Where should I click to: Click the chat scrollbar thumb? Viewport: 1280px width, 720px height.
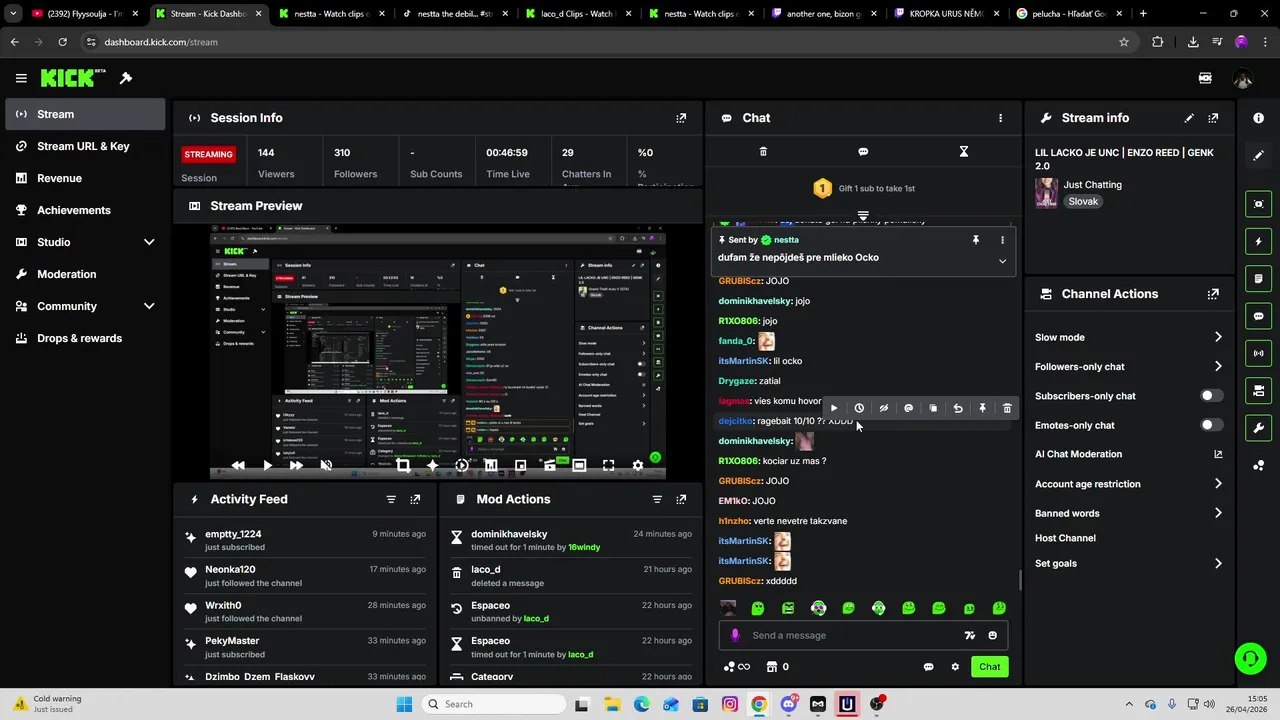pyautogui.click(x=1020, y=580)
